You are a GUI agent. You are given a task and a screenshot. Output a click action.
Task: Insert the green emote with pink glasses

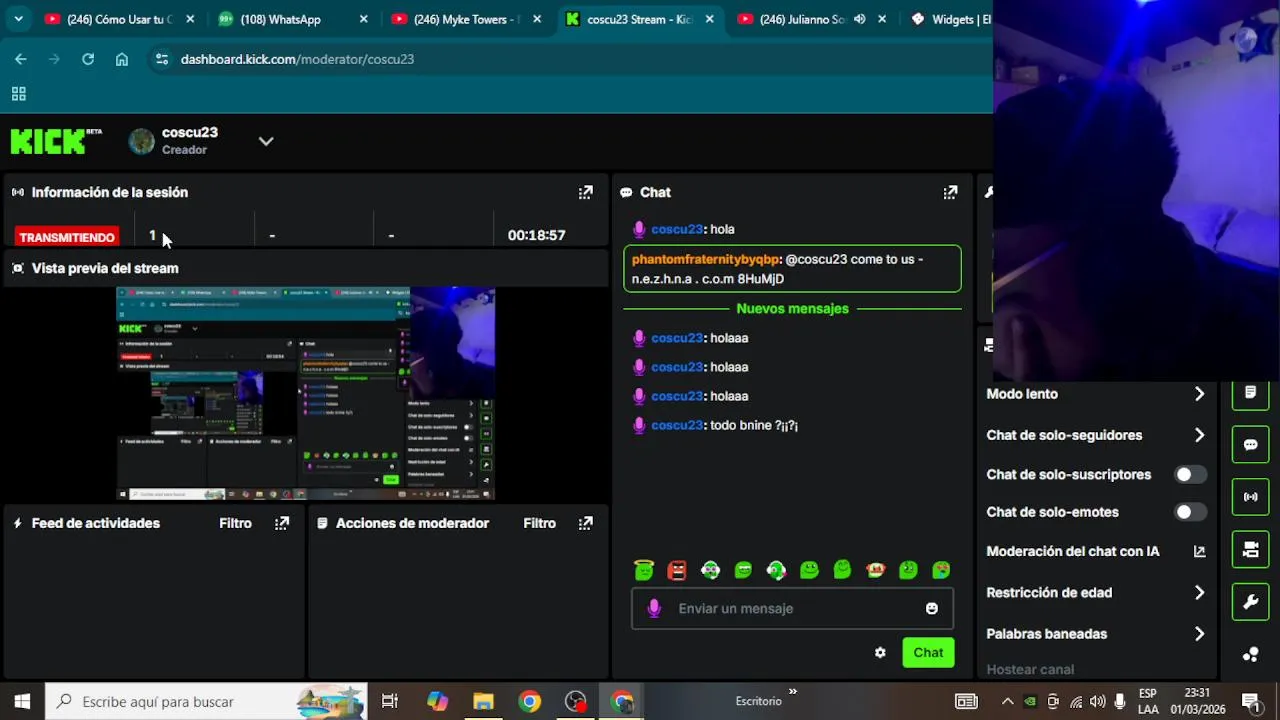(x=710, y=570)
